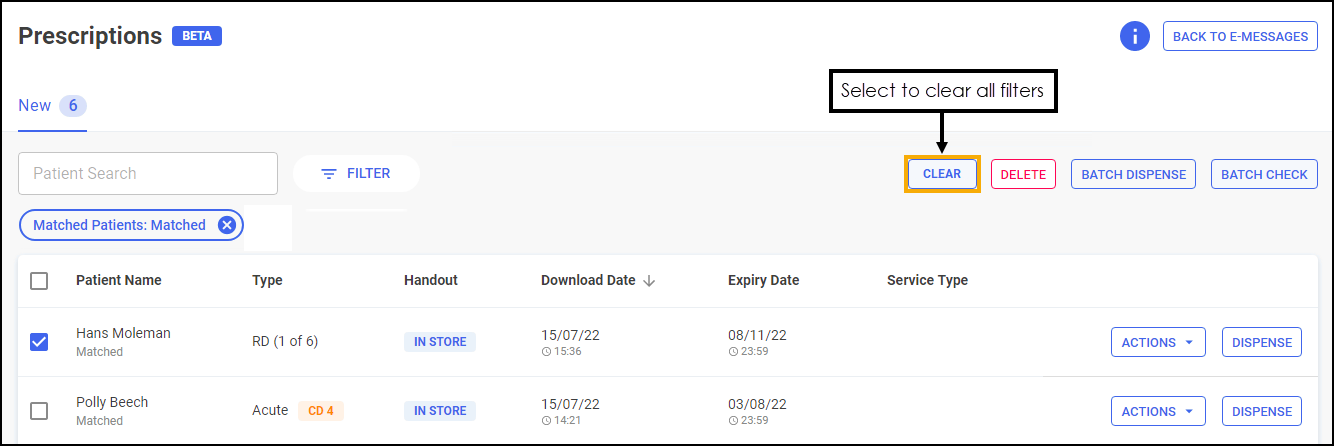The height and width of the screenshot is (446, 1334).
Task: Toggle the select-all header checkbox
Action: (39, 281)
